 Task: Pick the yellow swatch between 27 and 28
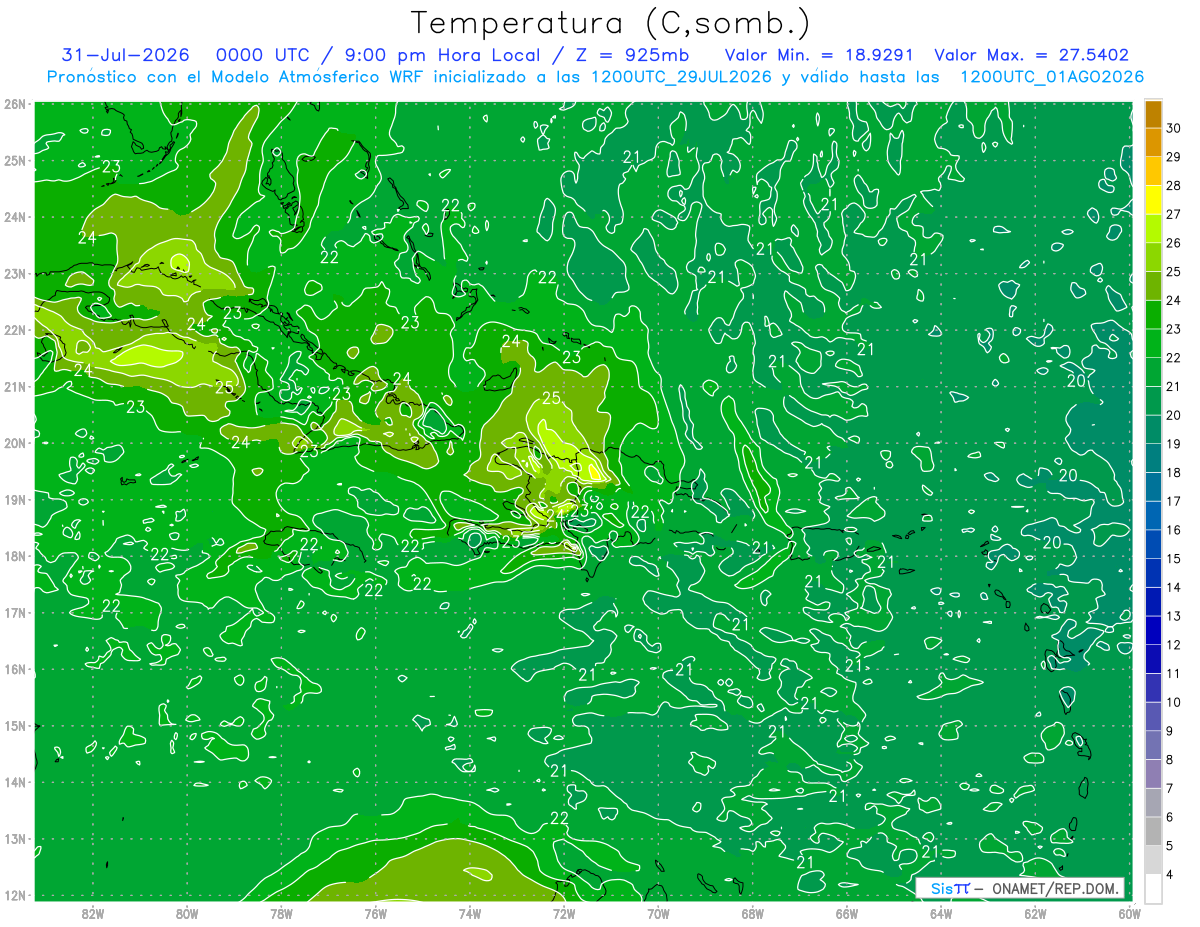point(1153,200)
